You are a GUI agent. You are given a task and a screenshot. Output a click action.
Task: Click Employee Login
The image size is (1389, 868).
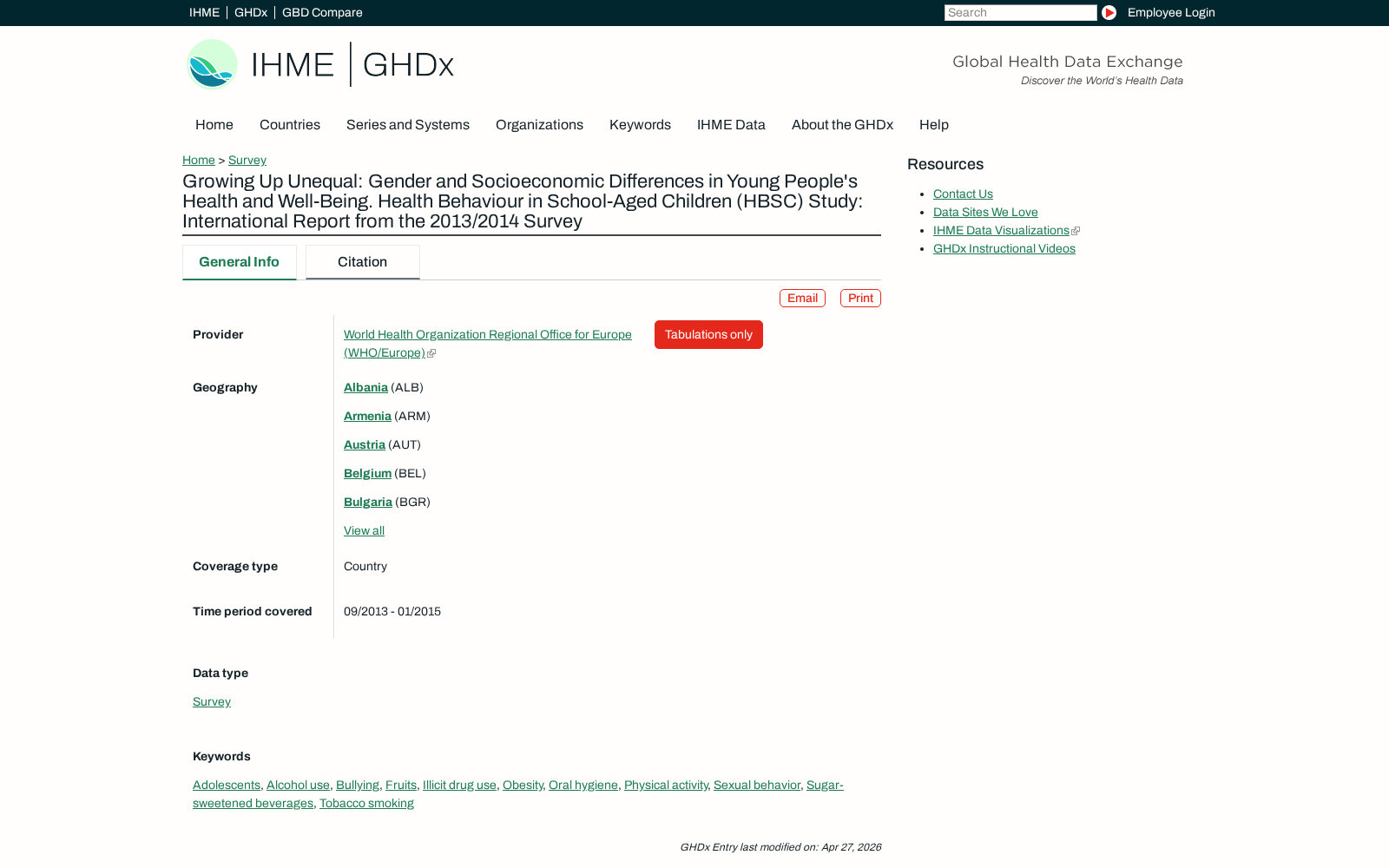pyautogui.click(x=1171, y=12)
